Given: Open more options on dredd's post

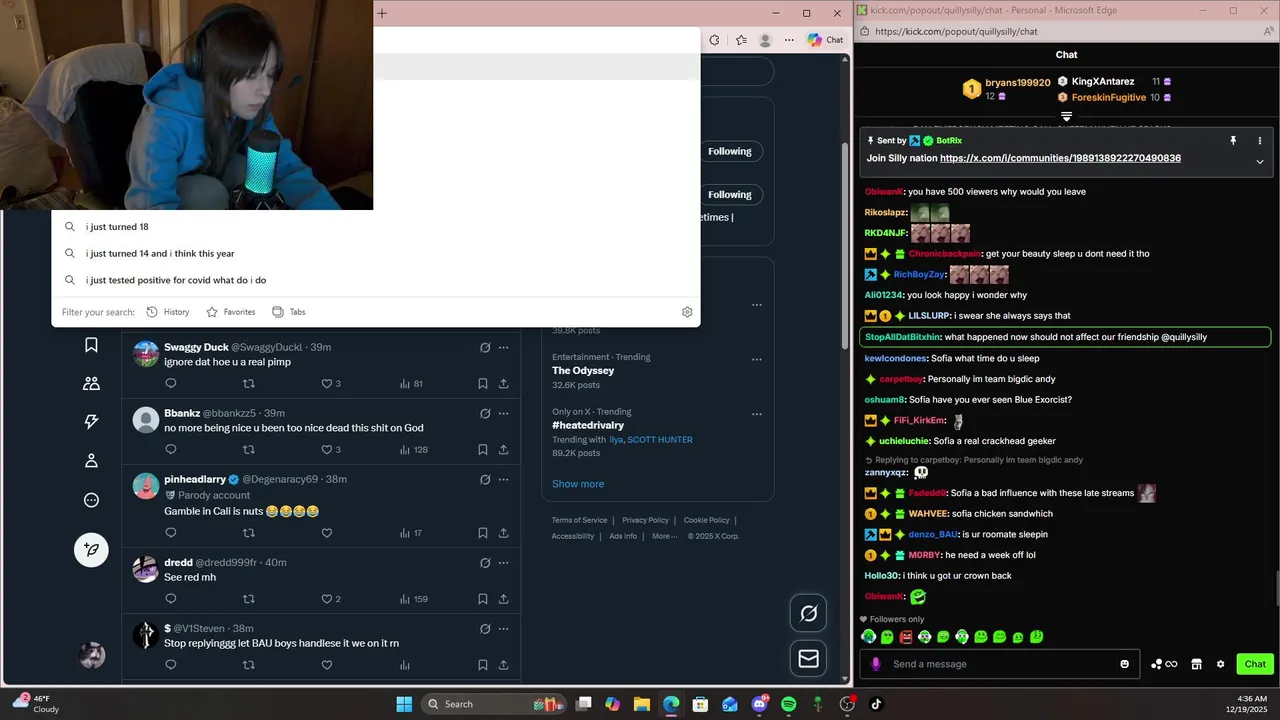Looking at the screenshot, I should coord(503,562).
